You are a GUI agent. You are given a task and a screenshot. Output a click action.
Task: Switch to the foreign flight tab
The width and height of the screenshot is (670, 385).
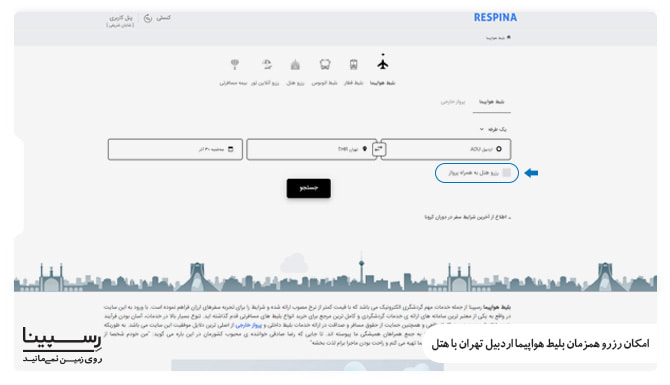tap(453, 102)
